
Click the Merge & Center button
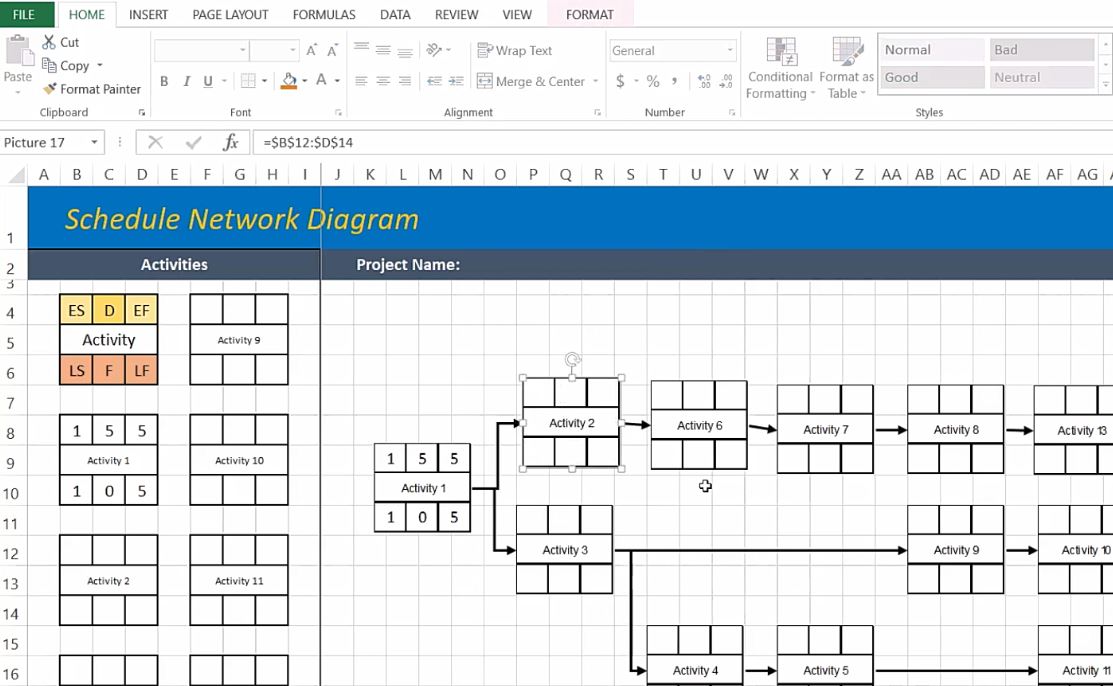(x=530, y=81)
